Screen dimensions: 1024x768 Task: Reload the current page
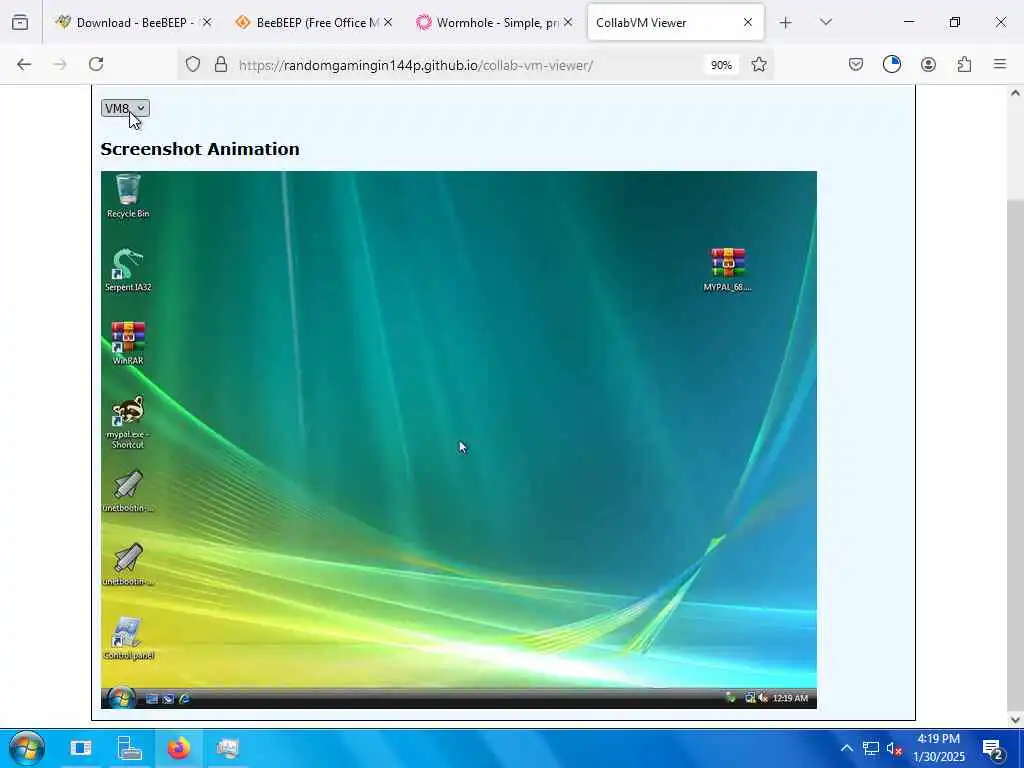tap(96, 64)
